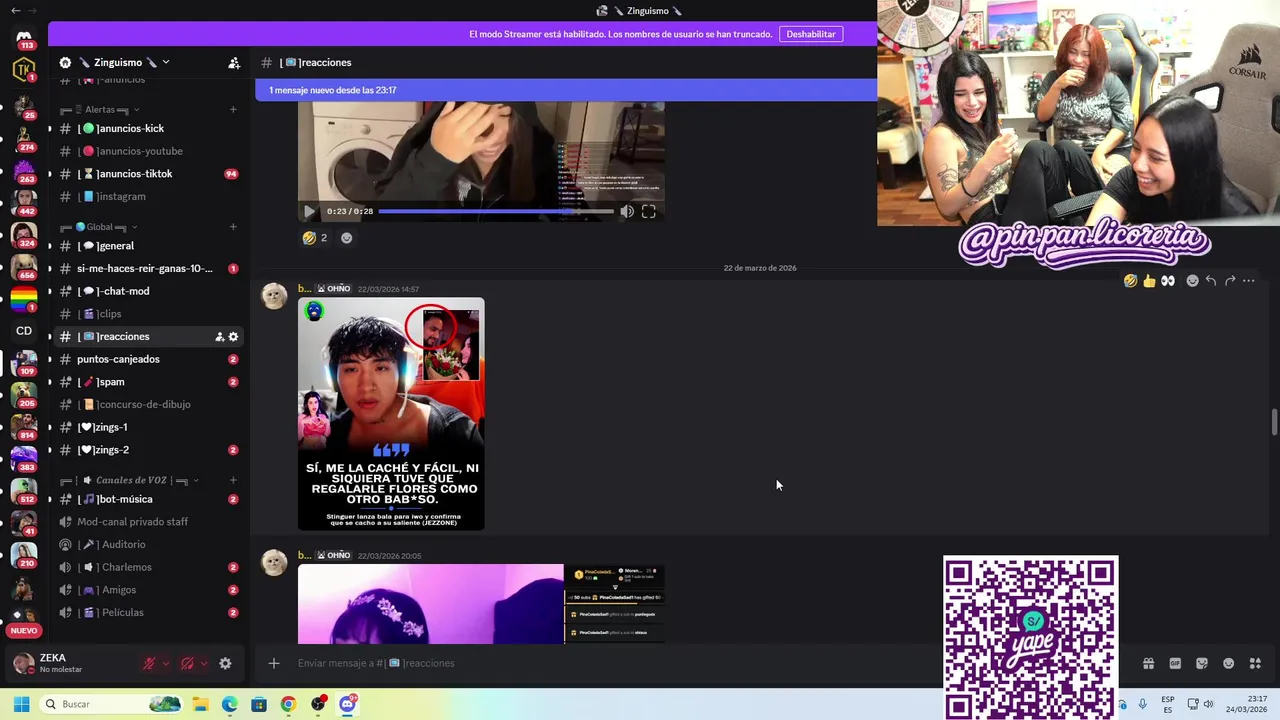React with eyes emoji in hover toolbar
This screenshot has height=720, width=1280.
[1167, 281]
